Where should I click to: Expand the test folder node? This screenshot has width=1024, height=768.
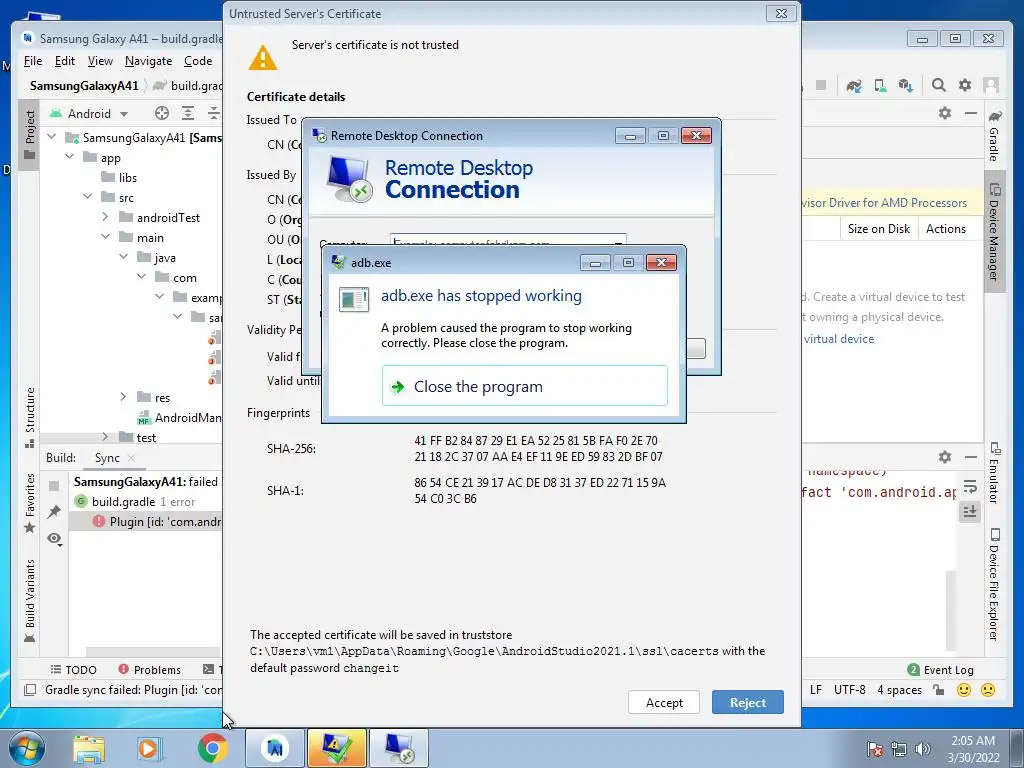point(105,436)
